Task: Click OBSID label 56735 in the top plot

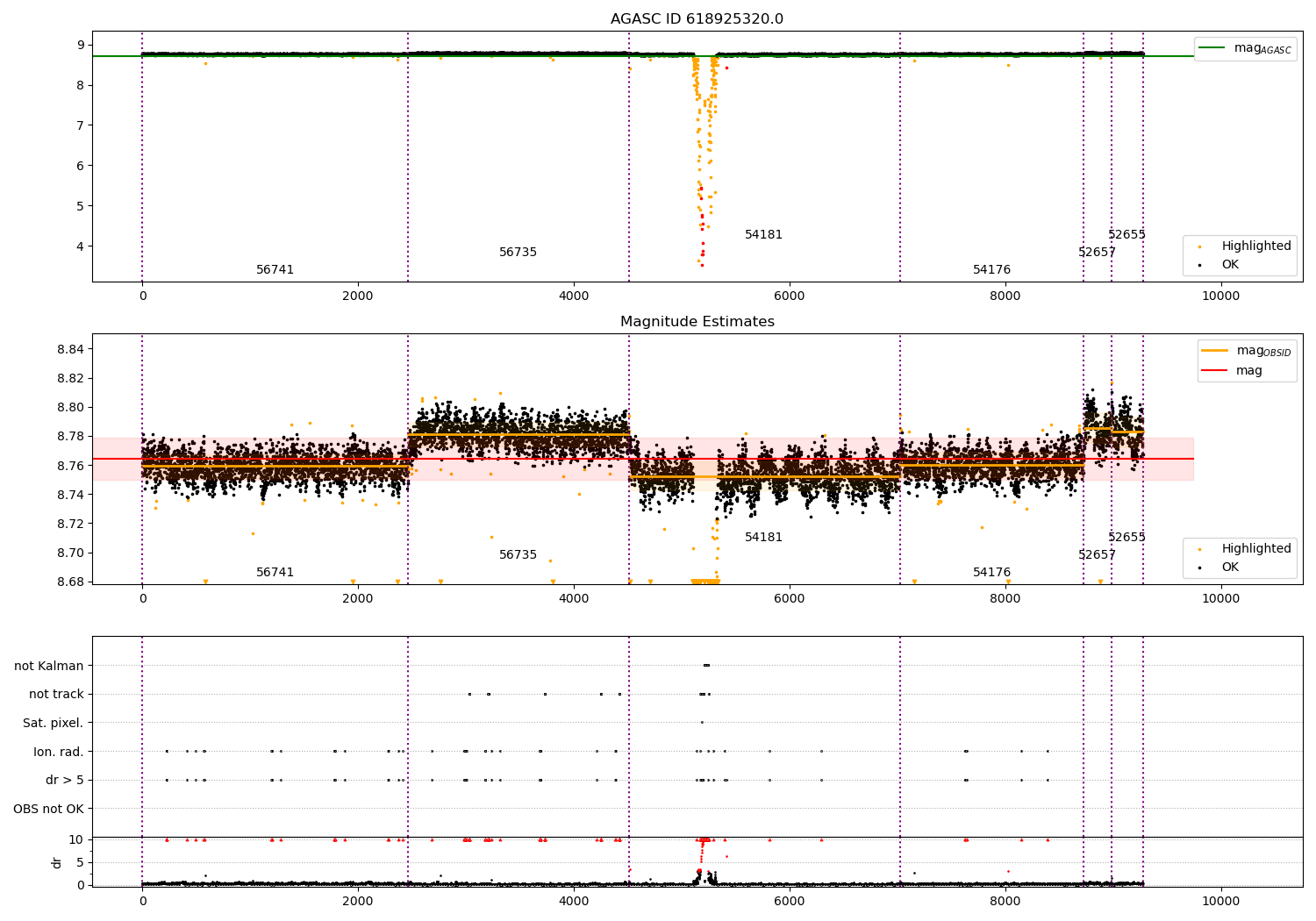Action: tap(518, 253)
